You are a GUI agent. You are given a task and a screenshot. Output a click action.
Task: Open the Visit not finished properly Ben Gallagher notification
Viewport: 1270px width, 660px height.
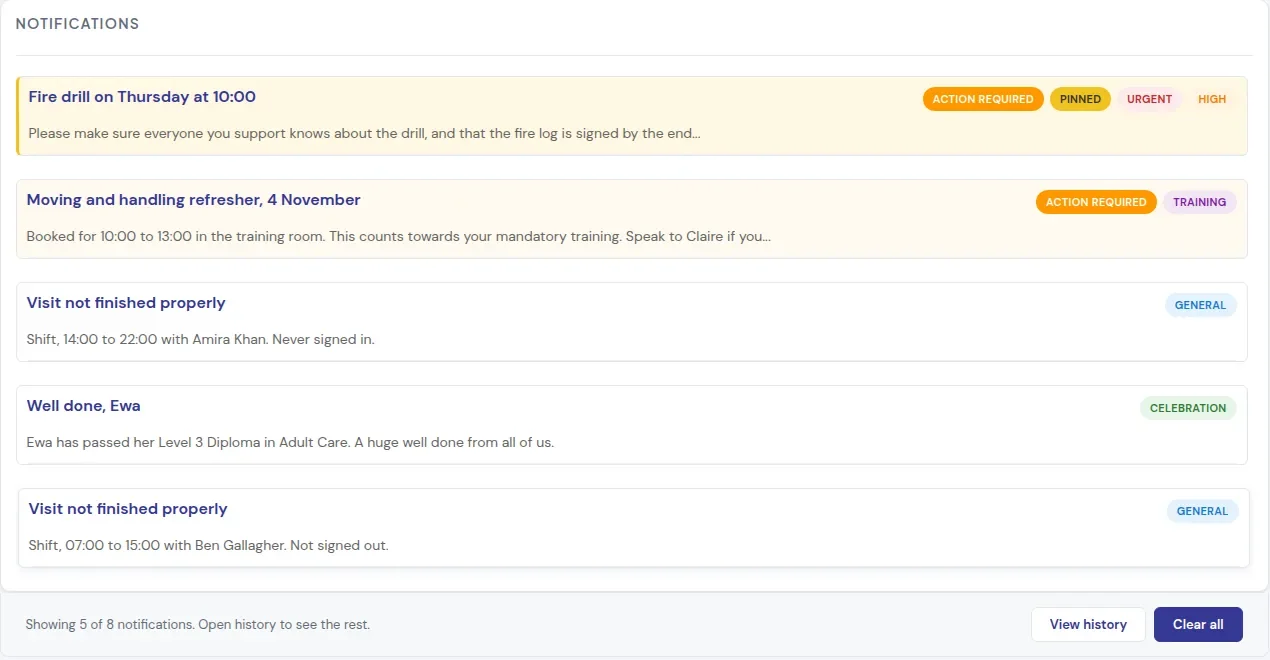pyautogui.click(x=634, y=528)
